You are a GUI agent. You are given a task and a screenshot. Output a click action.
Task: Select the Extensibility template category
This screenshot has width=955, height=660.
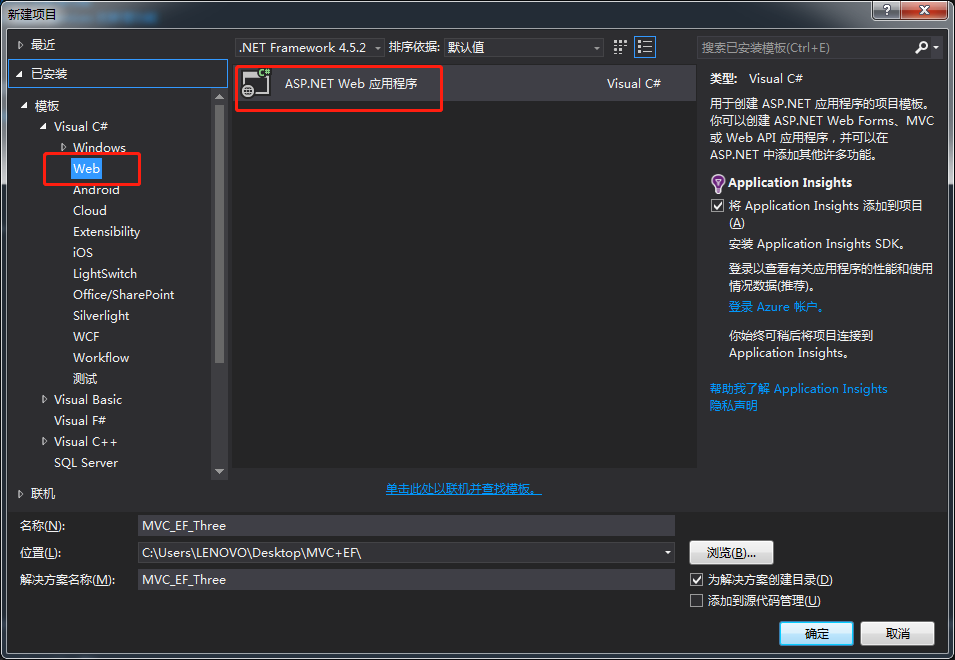click(x=107, y=231)
